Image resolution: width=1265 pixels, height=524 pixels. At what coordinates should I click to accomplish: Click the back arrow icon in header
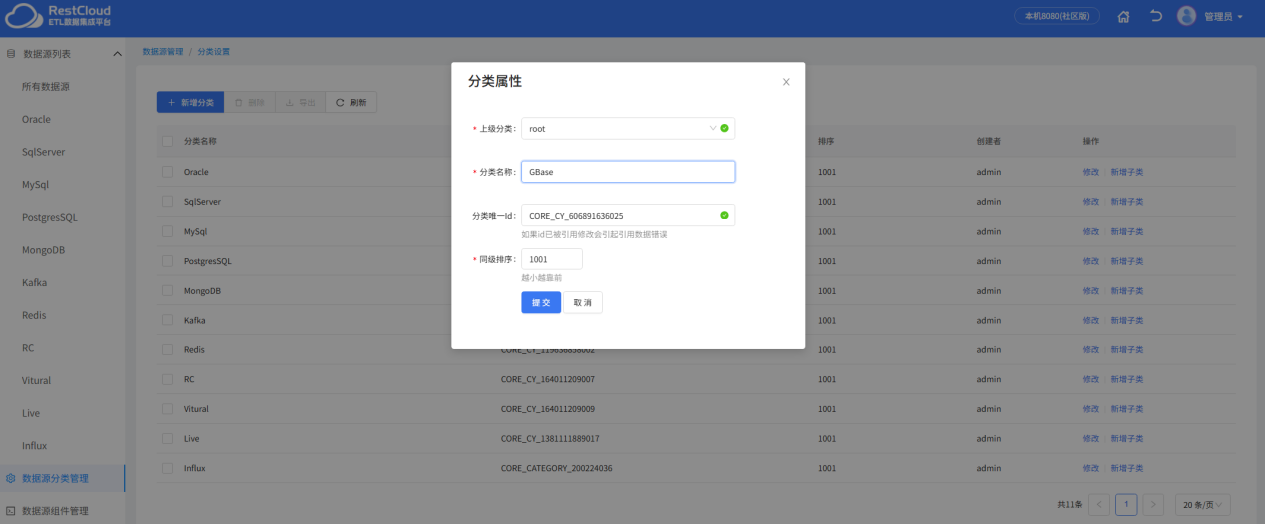tap(1156, 17)
